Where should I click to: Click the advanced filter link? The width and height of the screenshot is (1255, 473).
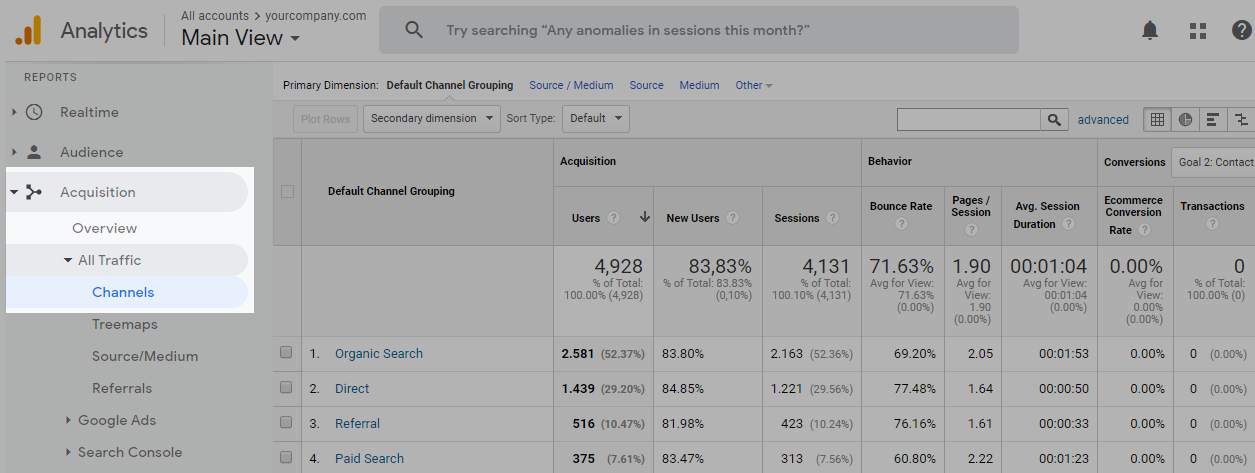click(x=1103, y=120)
